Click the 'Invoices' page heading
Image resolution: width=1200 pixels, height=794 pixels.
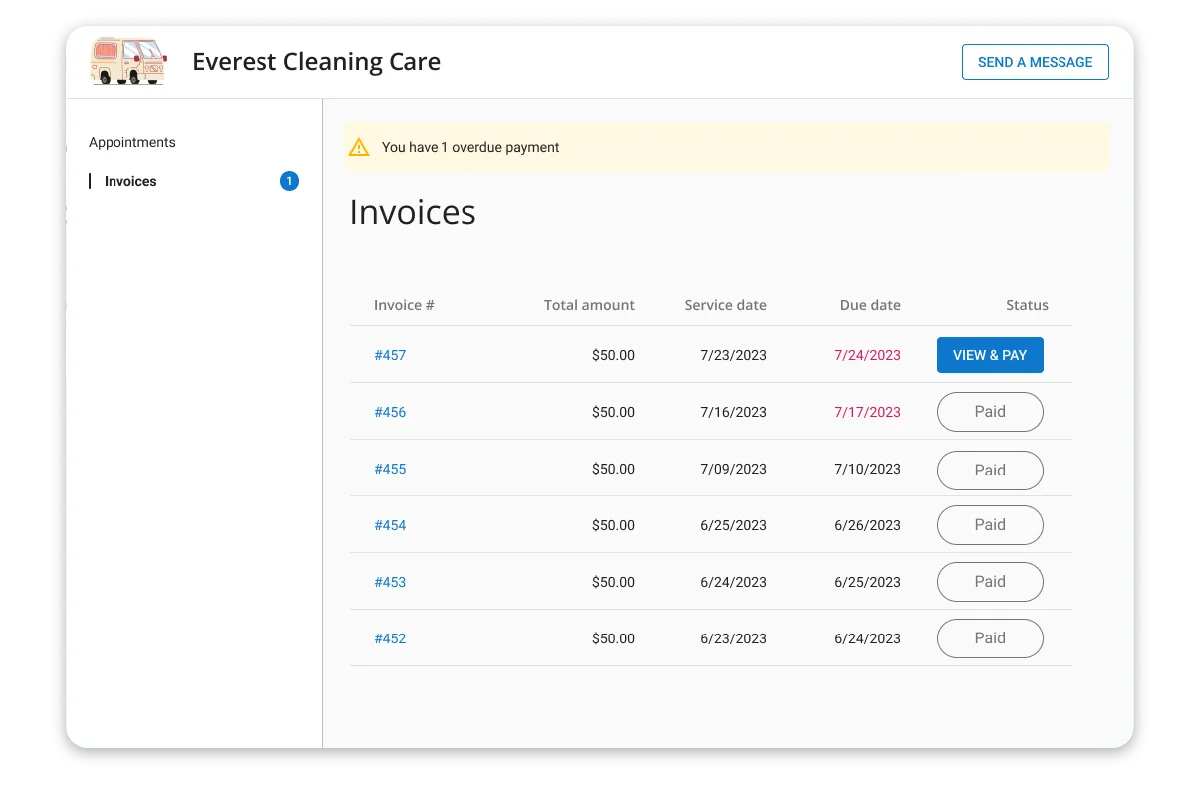[x=412, y=212]
